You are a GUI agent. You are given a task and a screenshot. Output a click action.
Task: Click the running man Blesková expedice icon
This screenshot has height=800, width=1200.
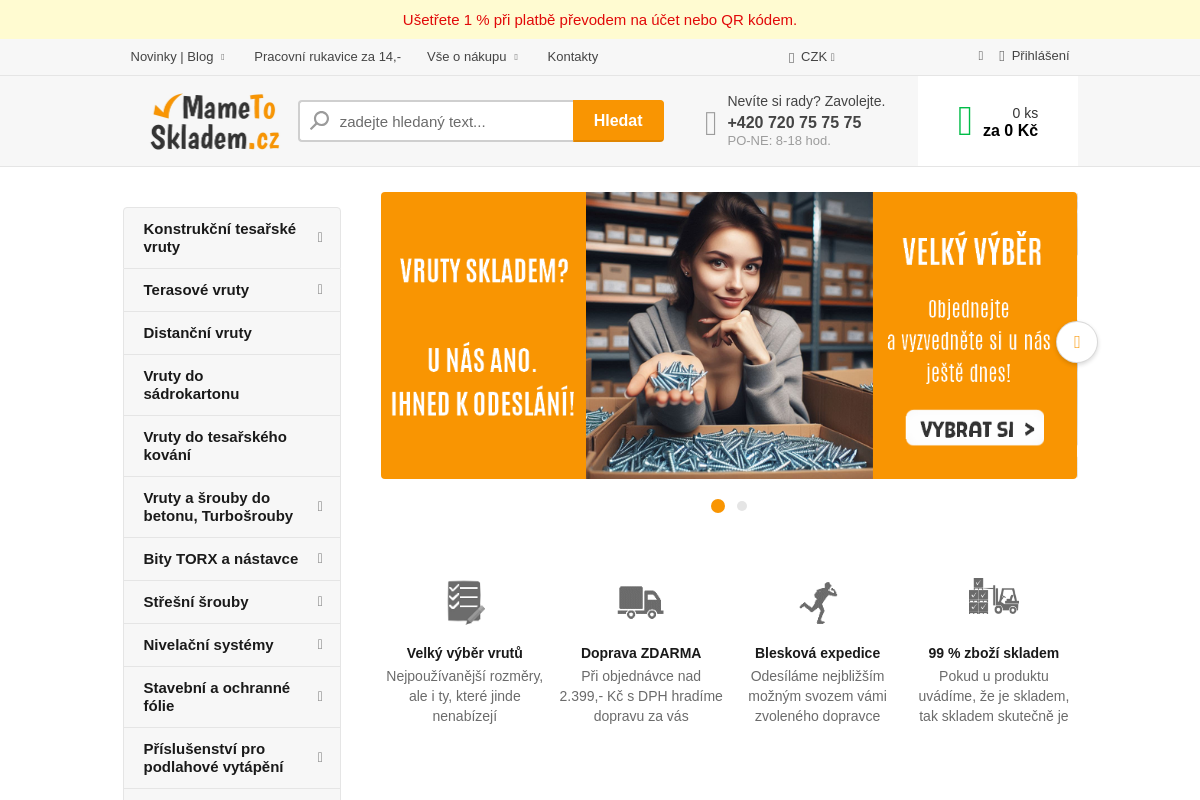pyautogui.click(x=818, y=602)
